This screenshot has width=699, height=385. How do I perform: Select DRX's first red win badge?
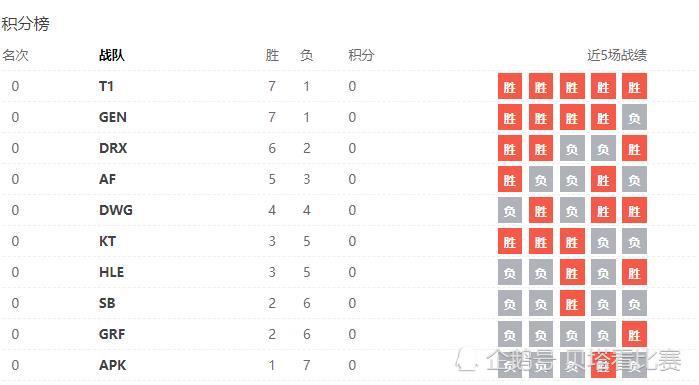point(510,148)
